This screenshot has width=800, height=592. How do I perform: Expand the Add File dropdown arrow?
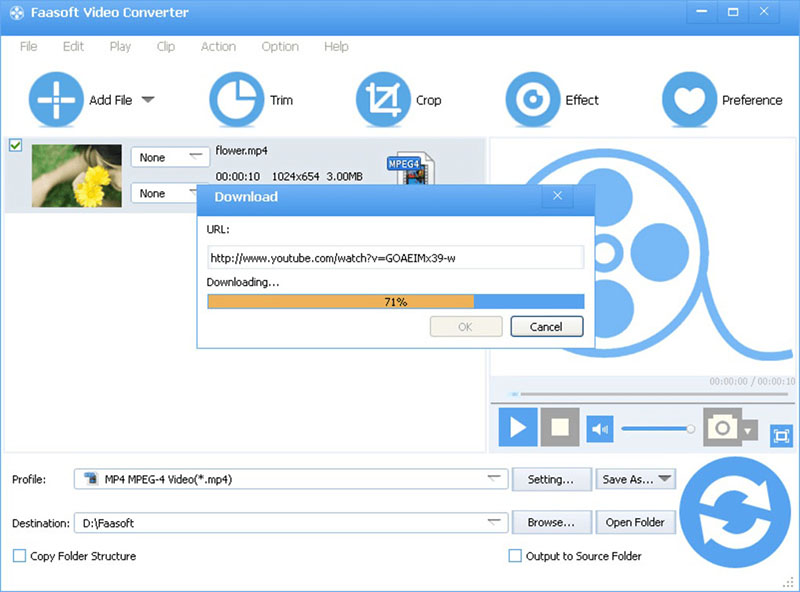click(x=148, y=100)
